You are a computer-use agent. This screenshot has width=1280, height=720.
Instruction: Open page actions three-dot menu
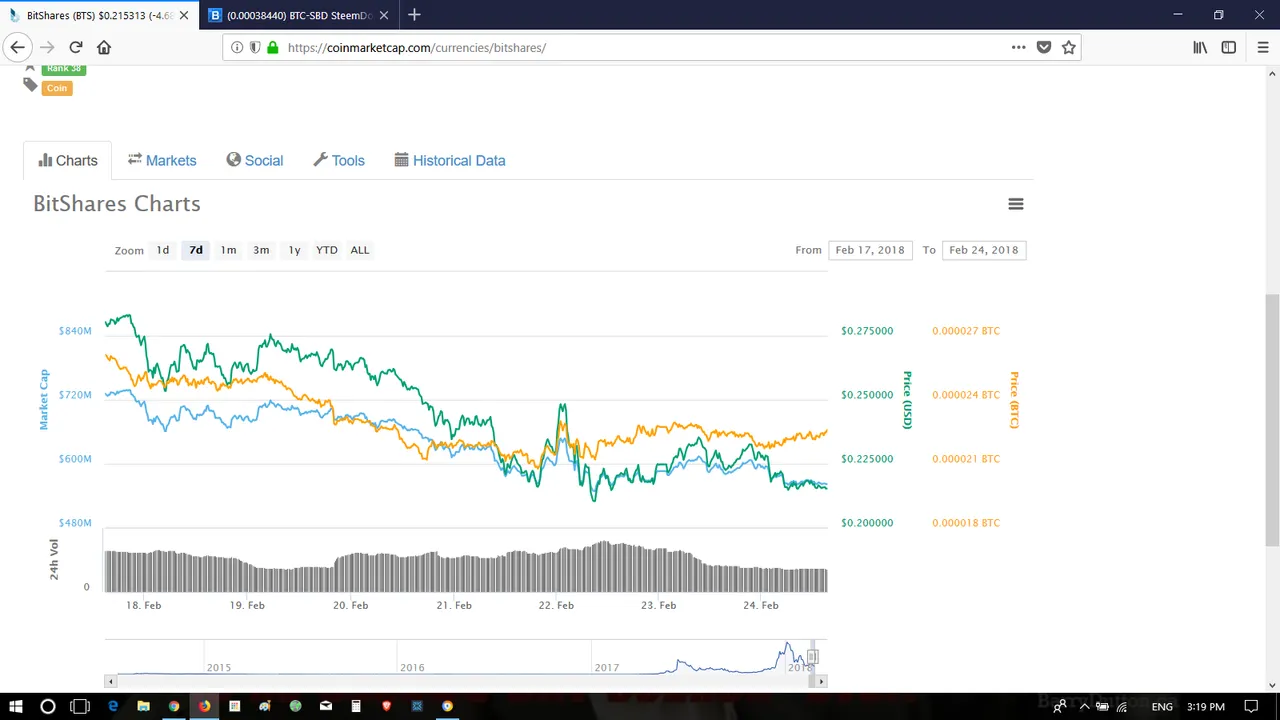click(1018, 47)
